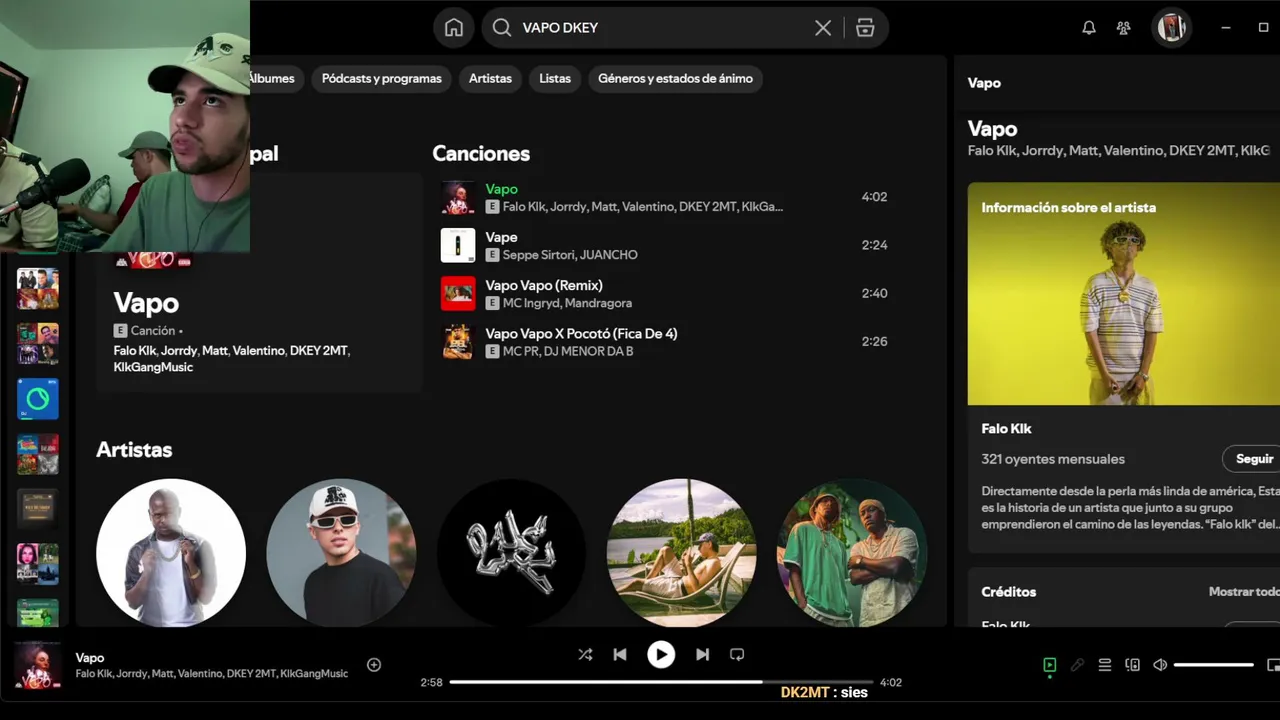
Task: Open Seppe Sirtori, JUANCHO artist link
Action: 570,255
